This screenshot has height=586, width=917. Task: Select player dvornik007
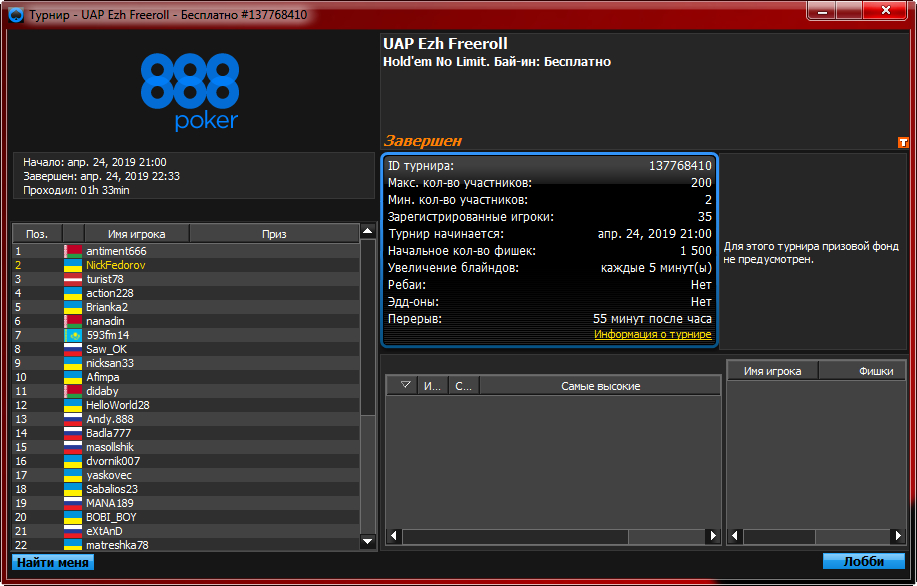click(186, 461)
